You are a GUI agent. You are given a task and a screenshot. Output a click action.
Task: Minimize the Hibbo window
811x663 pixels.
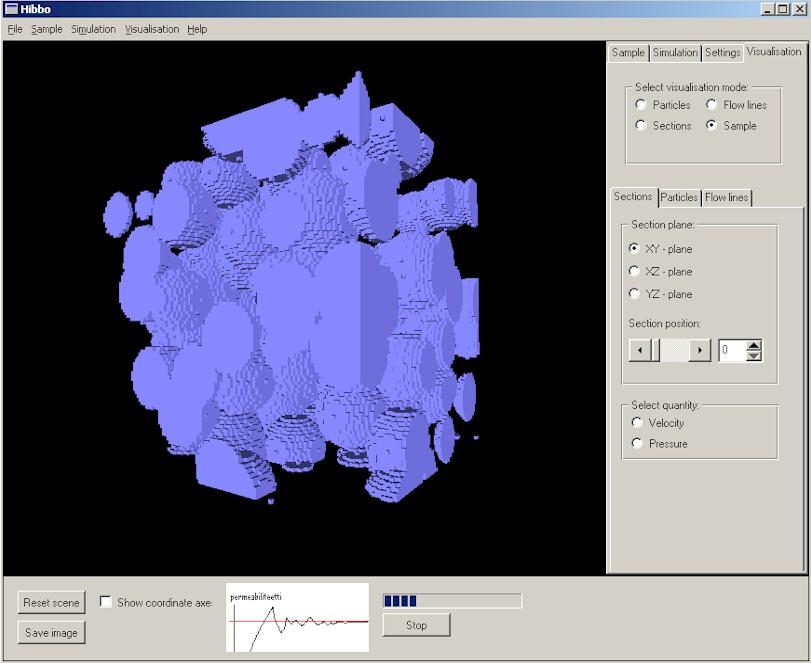click(x=768, y=9)
